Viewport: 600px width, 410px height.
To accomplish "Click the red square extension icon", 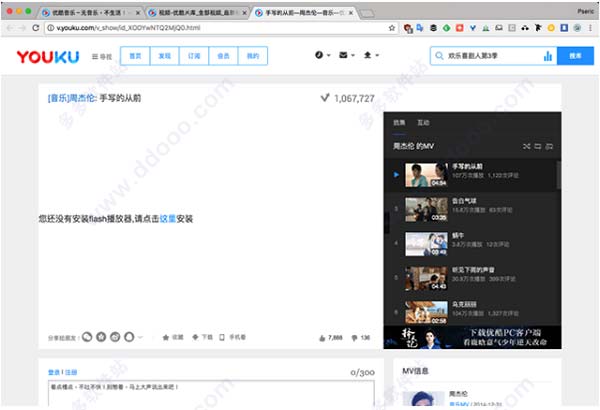I will tap(460, 28).
